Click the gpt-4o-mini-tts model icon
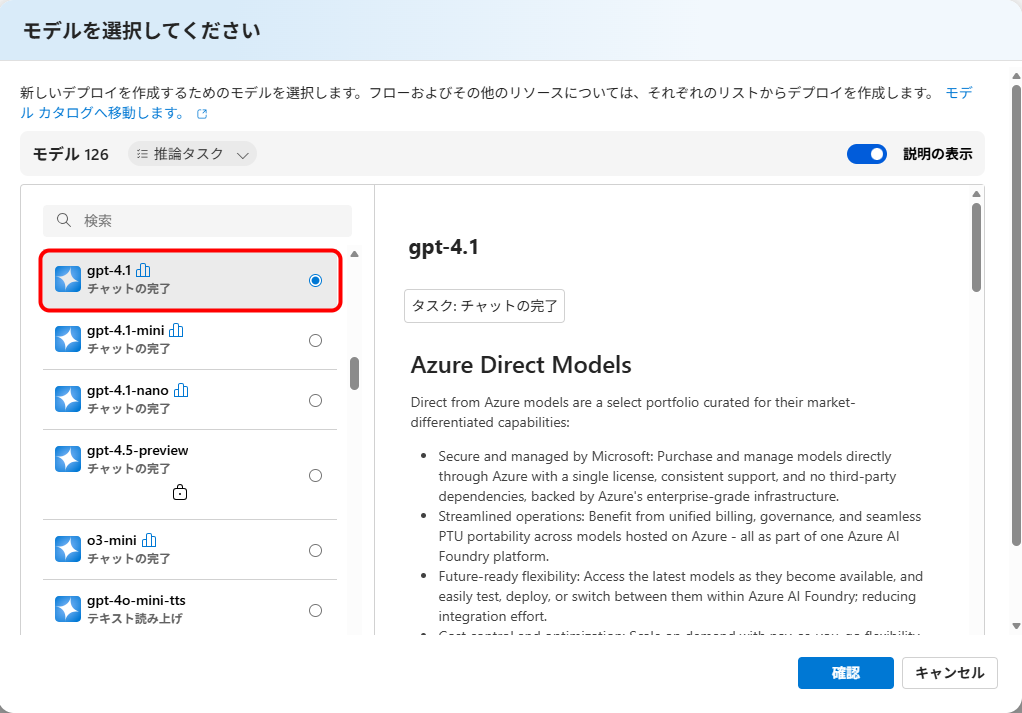The image size is (1022, 713). [68, 609]
